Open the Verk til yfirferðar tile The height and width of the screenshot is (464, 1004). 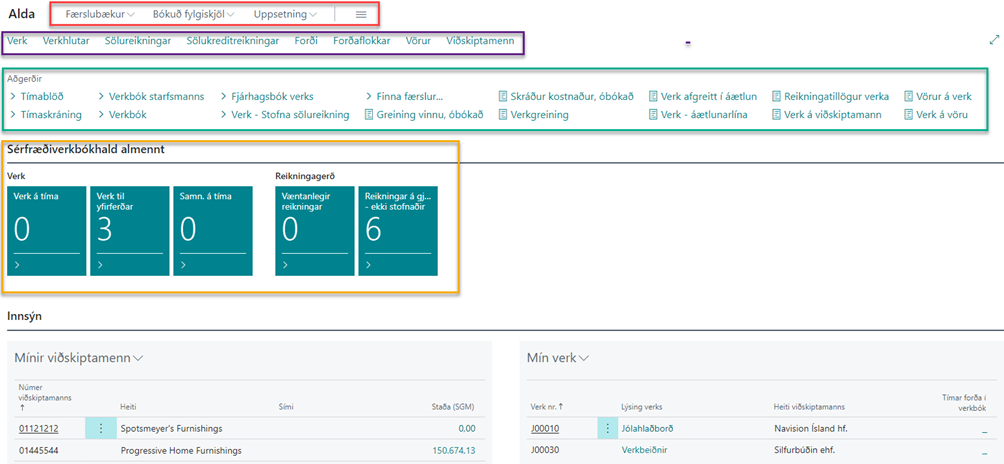[x=128, y=230]
